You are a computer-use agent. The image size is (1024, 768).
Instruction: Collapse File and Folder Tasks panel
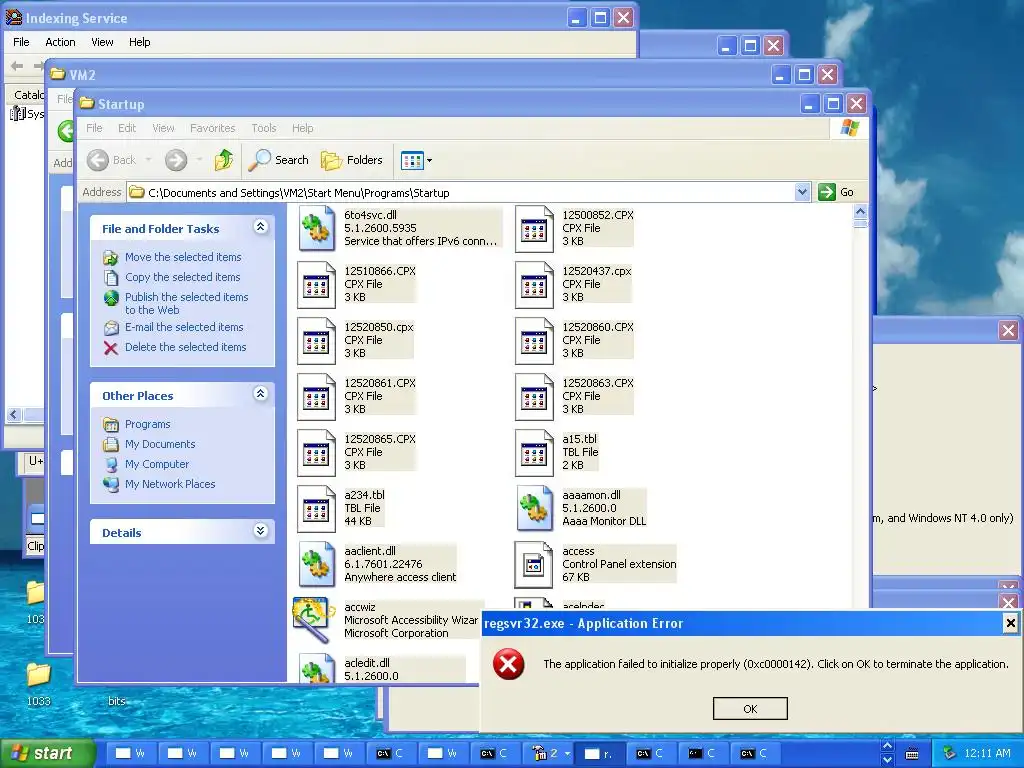pyautogui.click(x=260, y=227)
